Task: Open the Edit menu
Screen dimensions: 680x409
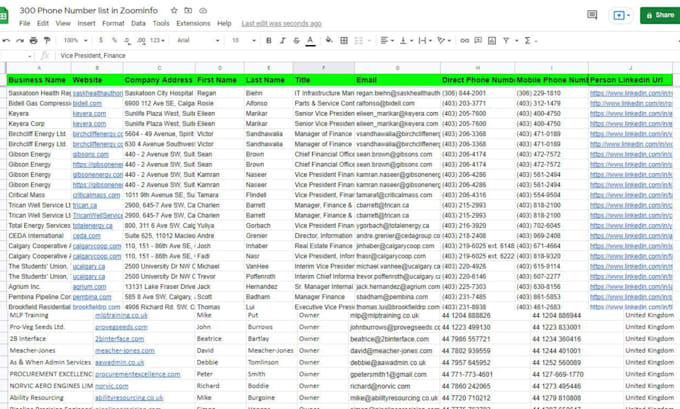Action: (42, 23)
